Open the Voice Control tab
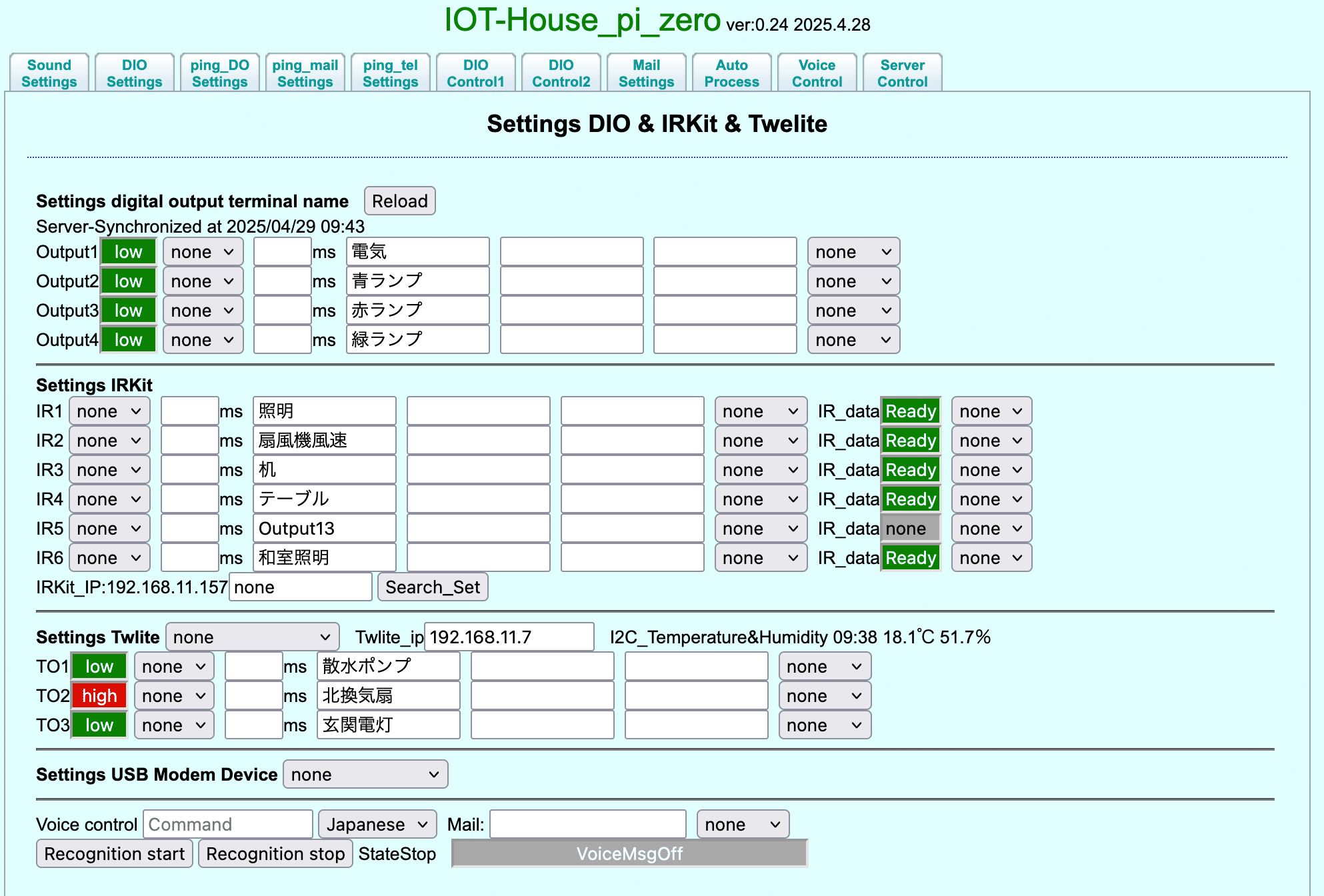The image size is (1324, 896). click(x=817, y=73)
